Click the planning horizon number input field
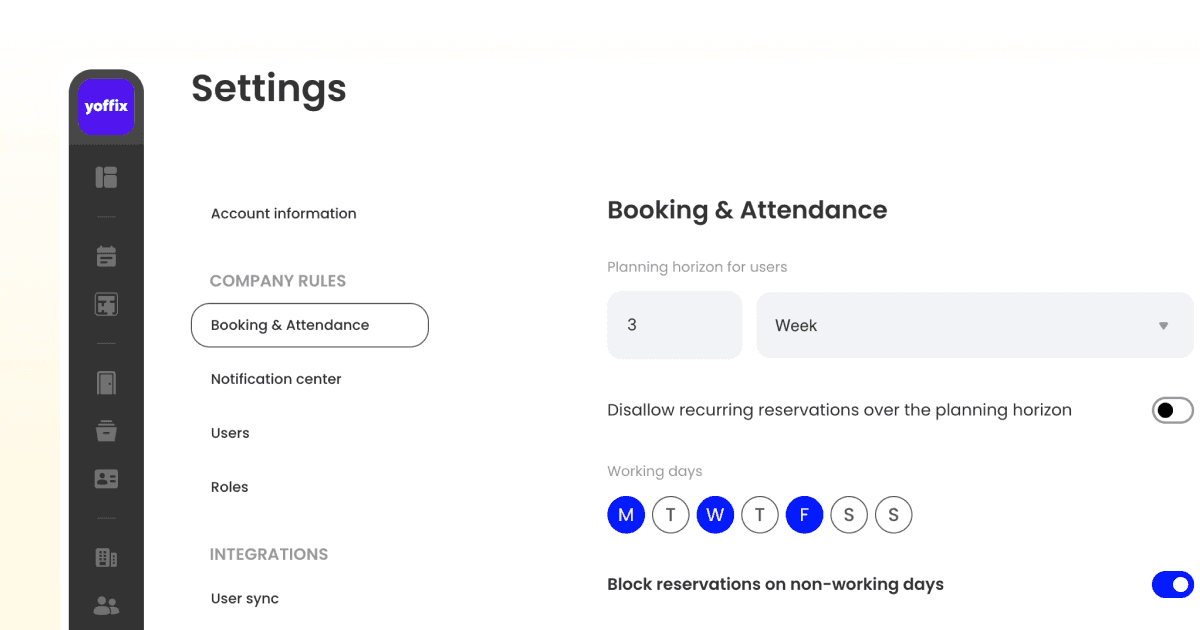1200x630 pixels. [674, 325]
